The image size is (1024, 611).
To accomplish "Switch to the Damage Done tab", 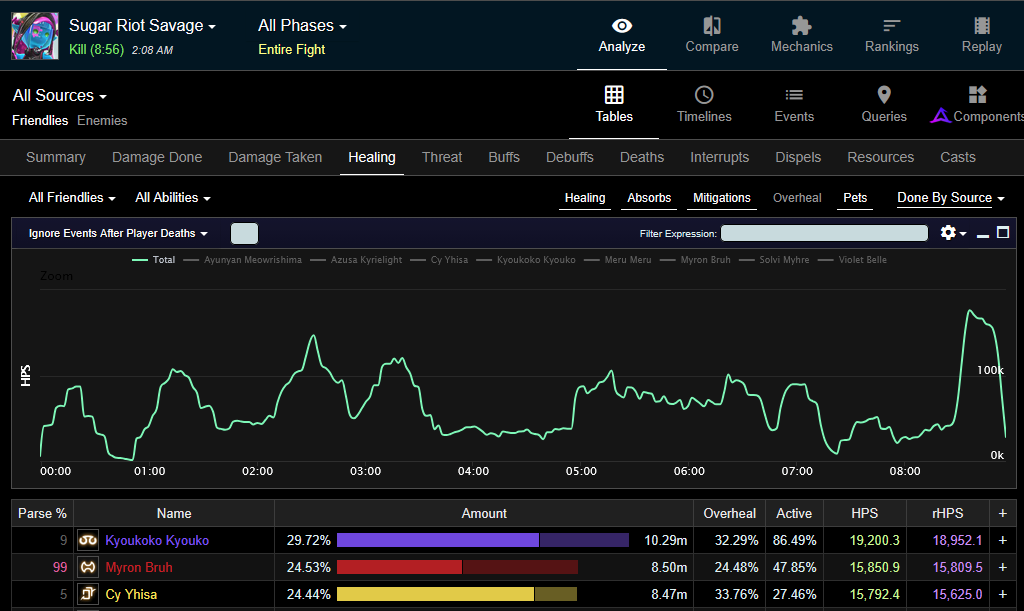I will tap(157, 157).
